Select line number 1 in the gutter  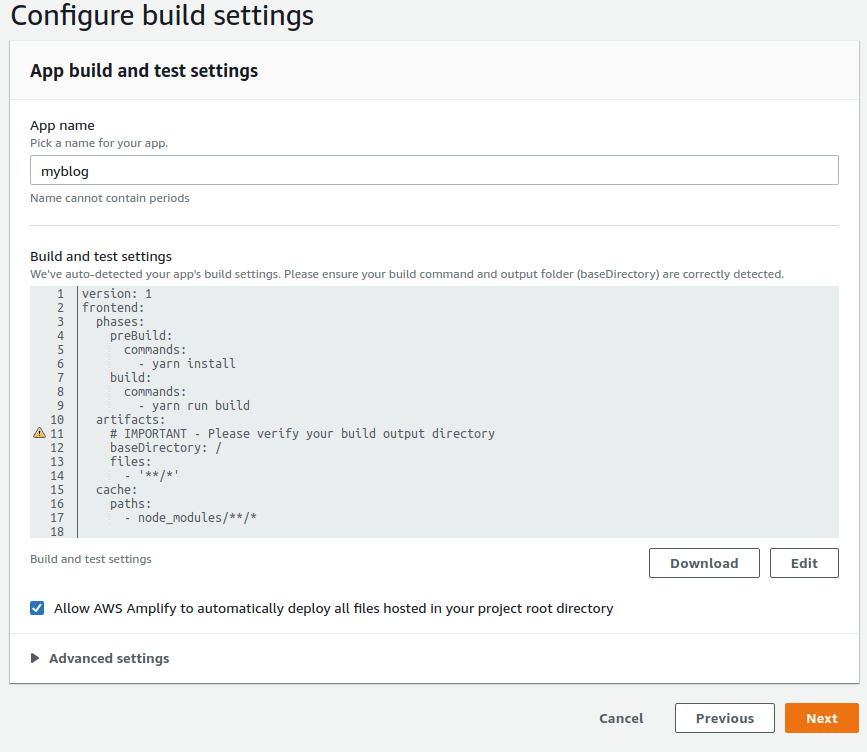pyautogui.click(x=60, y=294)
